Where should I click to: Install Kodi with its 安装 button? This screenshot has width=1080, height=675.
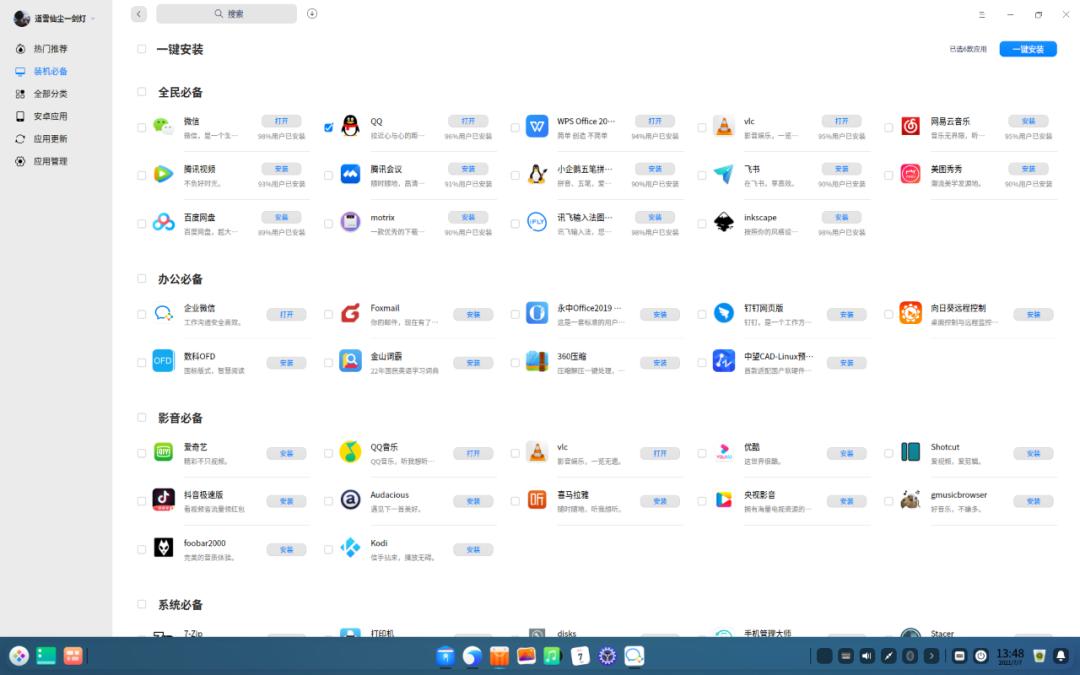[x=473, y=550]
